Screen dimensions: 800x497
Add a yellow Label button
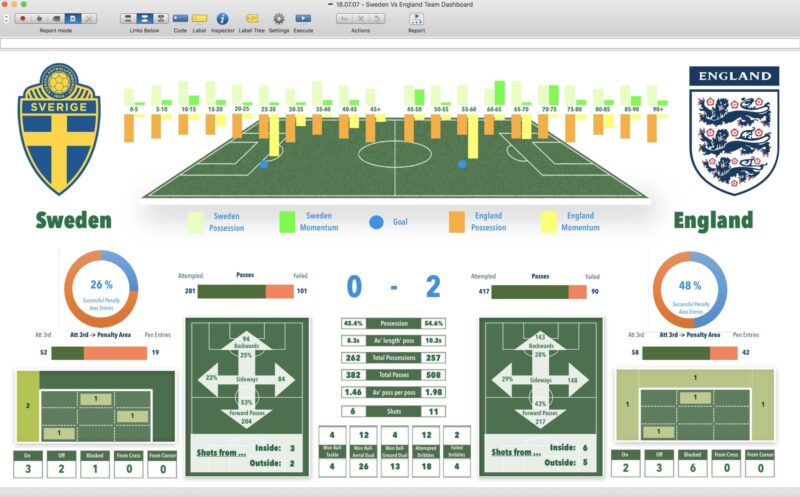[x=199, y=18]
